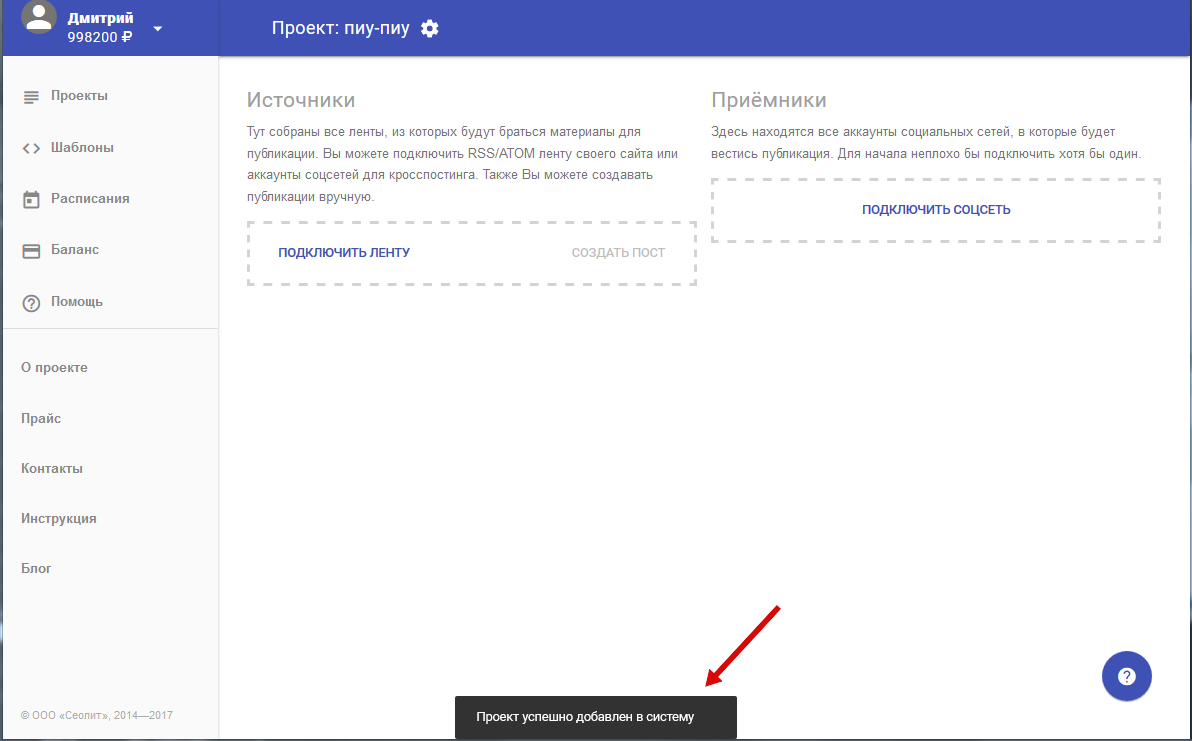Viewport: 1192px width, 741px height.
Task: Open the О проекте link
Action: (x=54, y=367)
